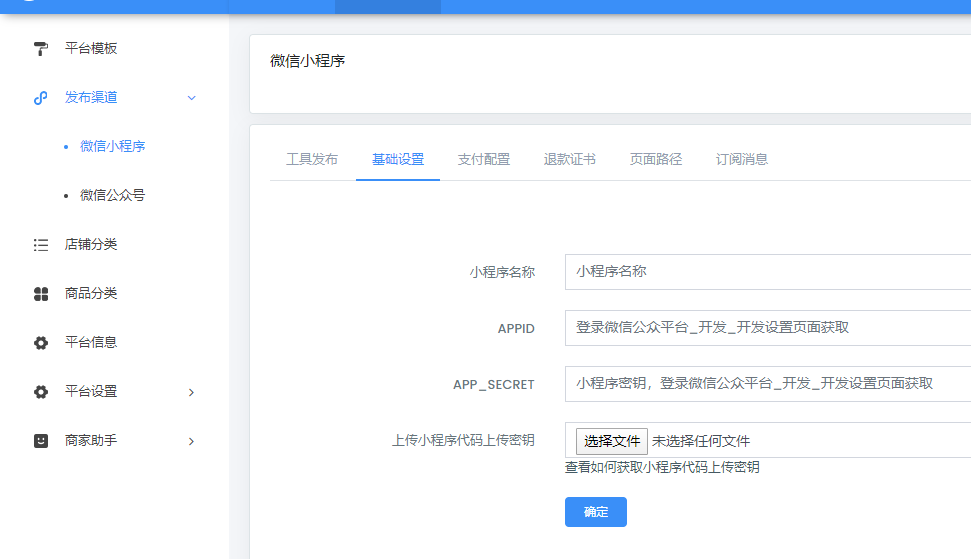Open link 查看如何获取小程序代码上传密钥
This screenshot has width=971, height=559.
coord(662,467)
